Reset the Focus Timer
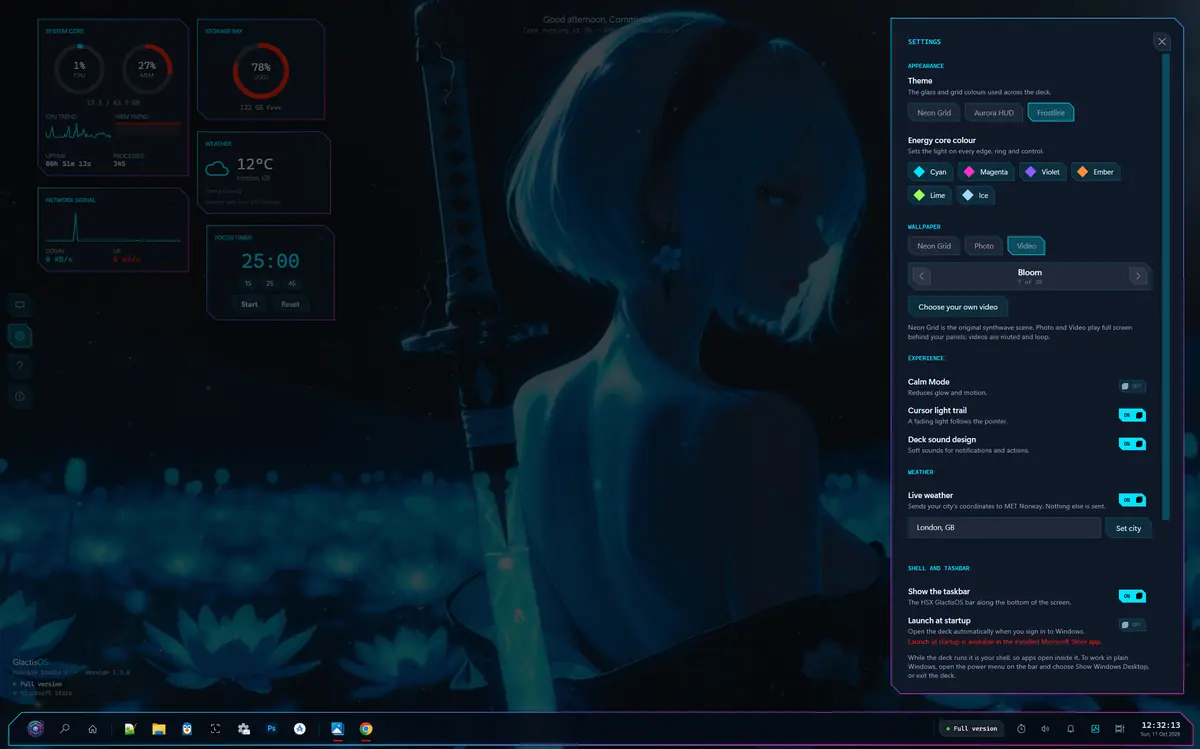This screenshot has height=749, width=1200. [290, 304]
